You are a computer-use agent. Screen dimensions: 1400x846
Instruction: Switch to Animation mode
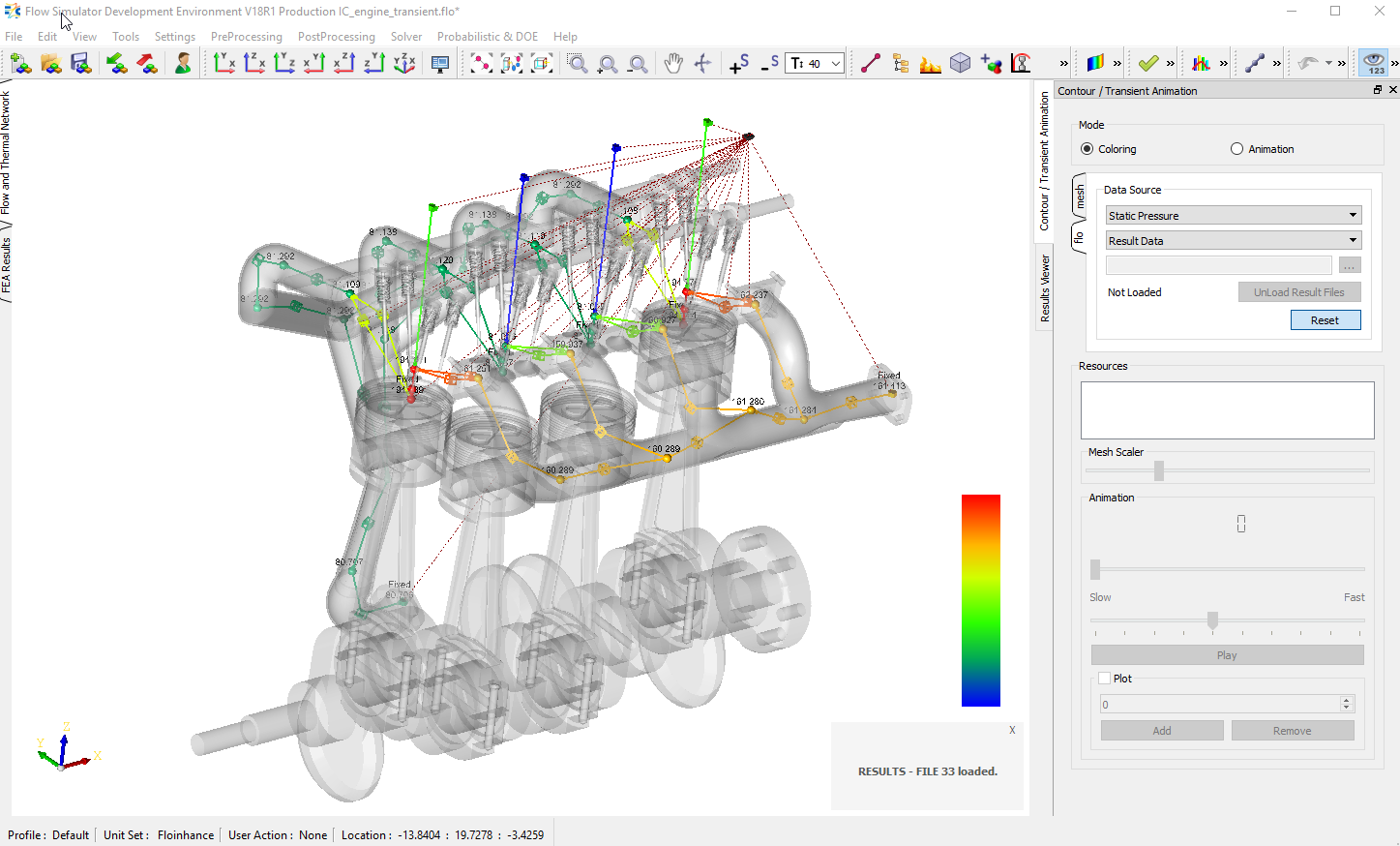coord(1236,148)
